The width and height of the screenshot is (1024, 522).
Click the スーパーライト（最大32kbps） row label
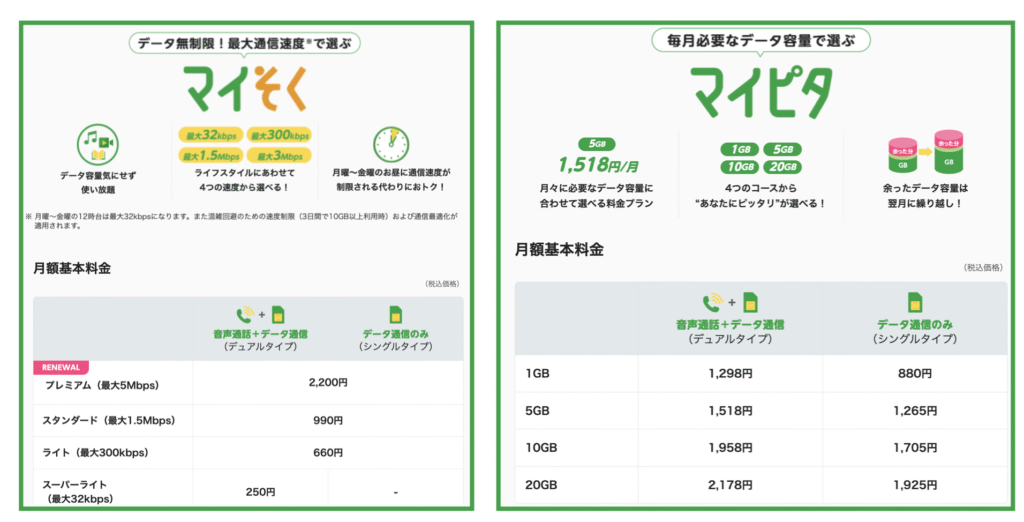click(78, 491)
